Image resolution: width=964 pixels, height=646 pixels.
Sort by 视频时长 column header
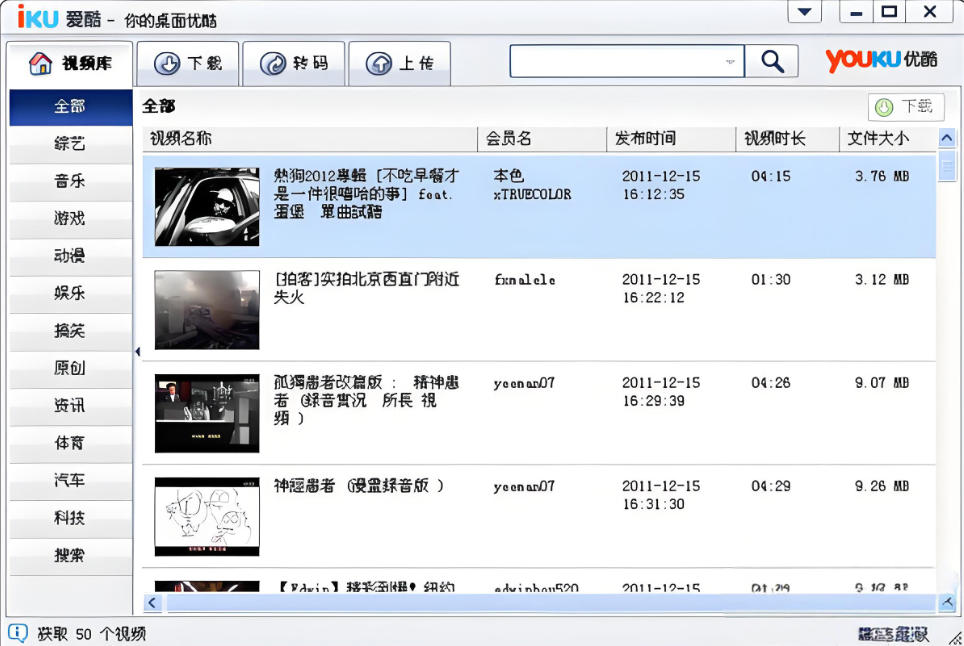click(x=788, y=139)
